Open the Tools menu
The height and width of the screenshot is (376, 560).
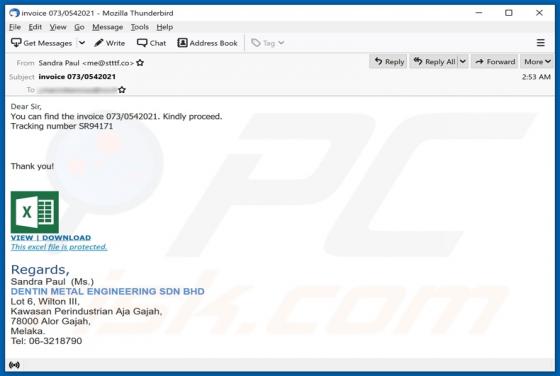coord(139,27)
